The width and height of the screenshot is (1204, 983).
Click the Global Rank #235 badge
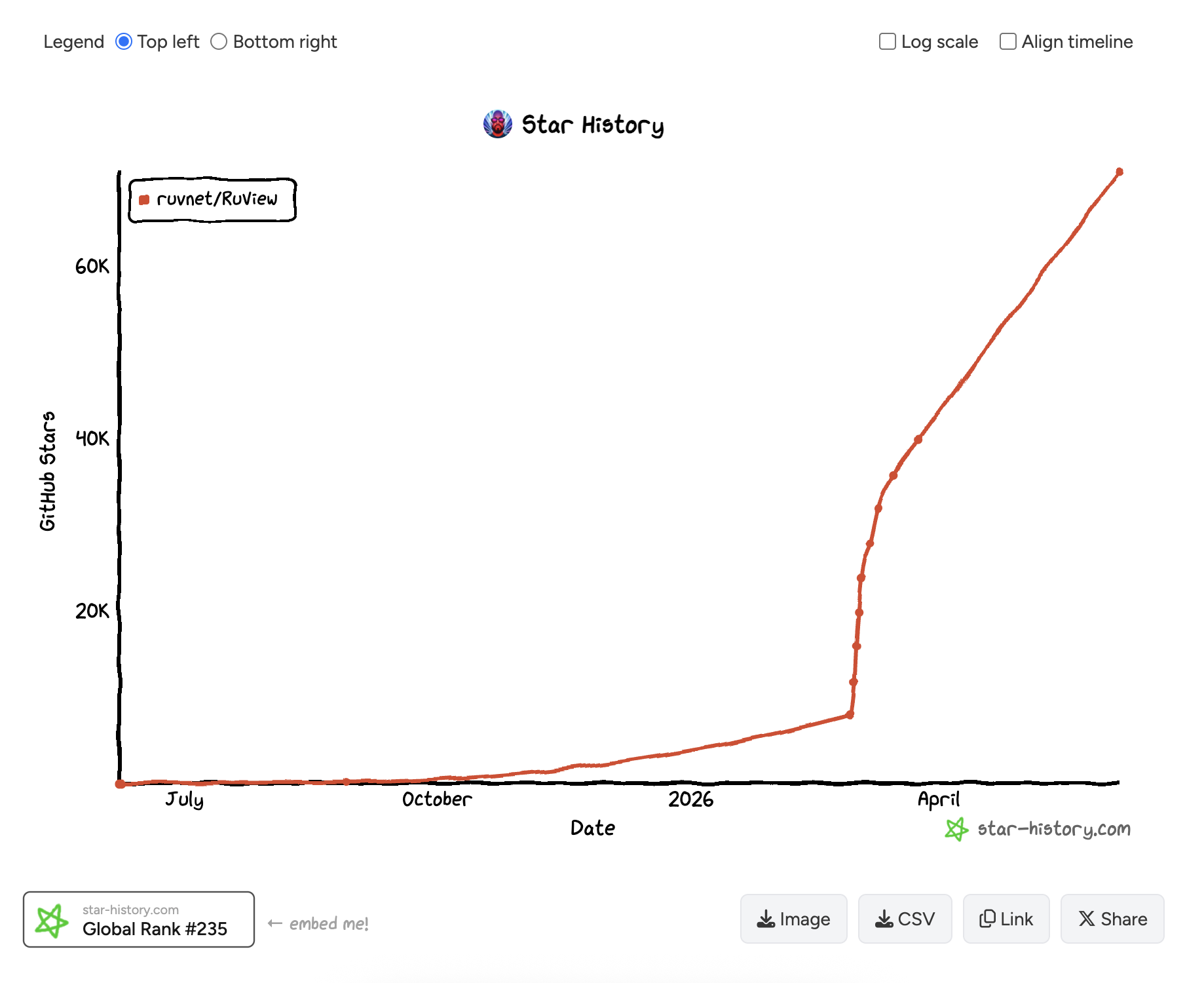click(x=139, y=919)
